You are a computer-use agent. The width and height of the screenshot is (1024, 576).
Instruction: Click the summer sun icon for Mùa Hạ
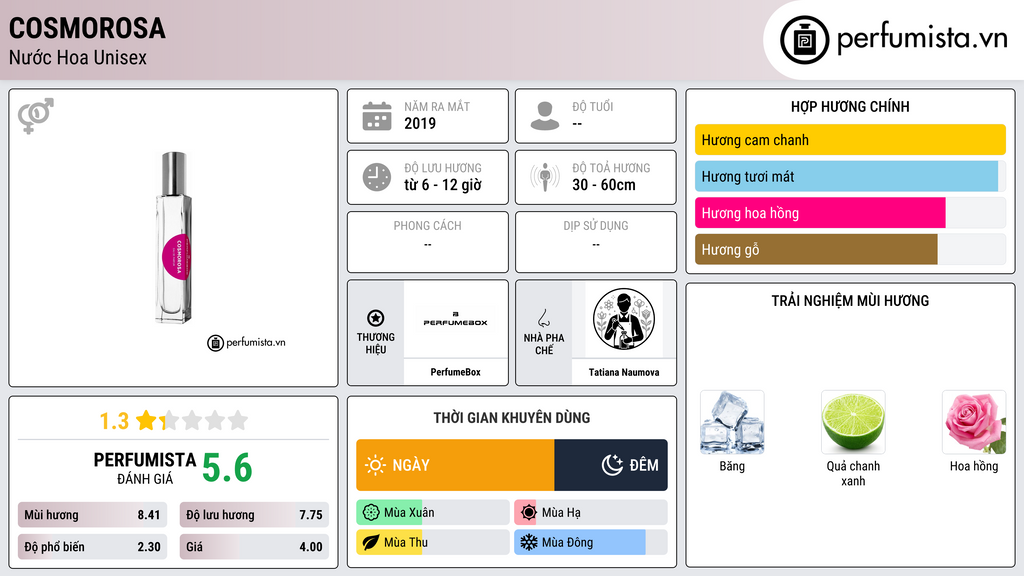pos(529,513)
